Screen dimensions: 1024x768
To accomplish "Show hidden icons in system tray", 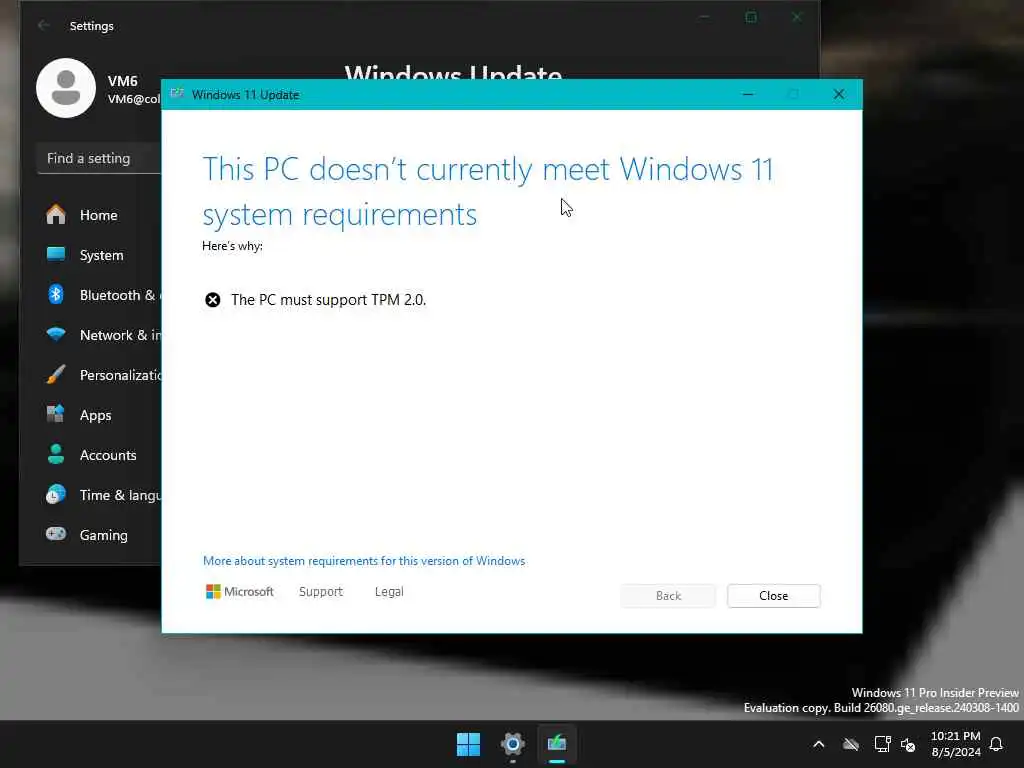I will [818, 744].
